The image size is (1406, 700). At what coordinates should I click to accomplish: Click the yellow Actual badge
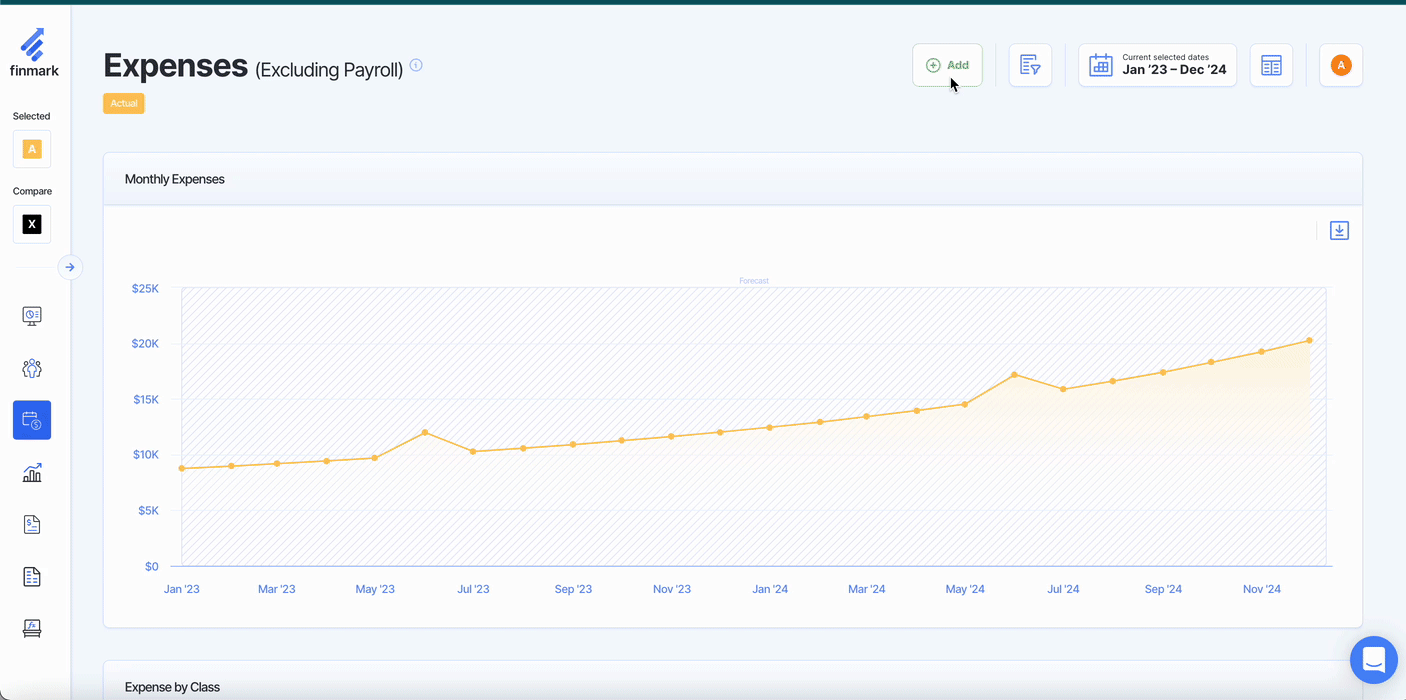pyautogui.click(x=124, y=103)
